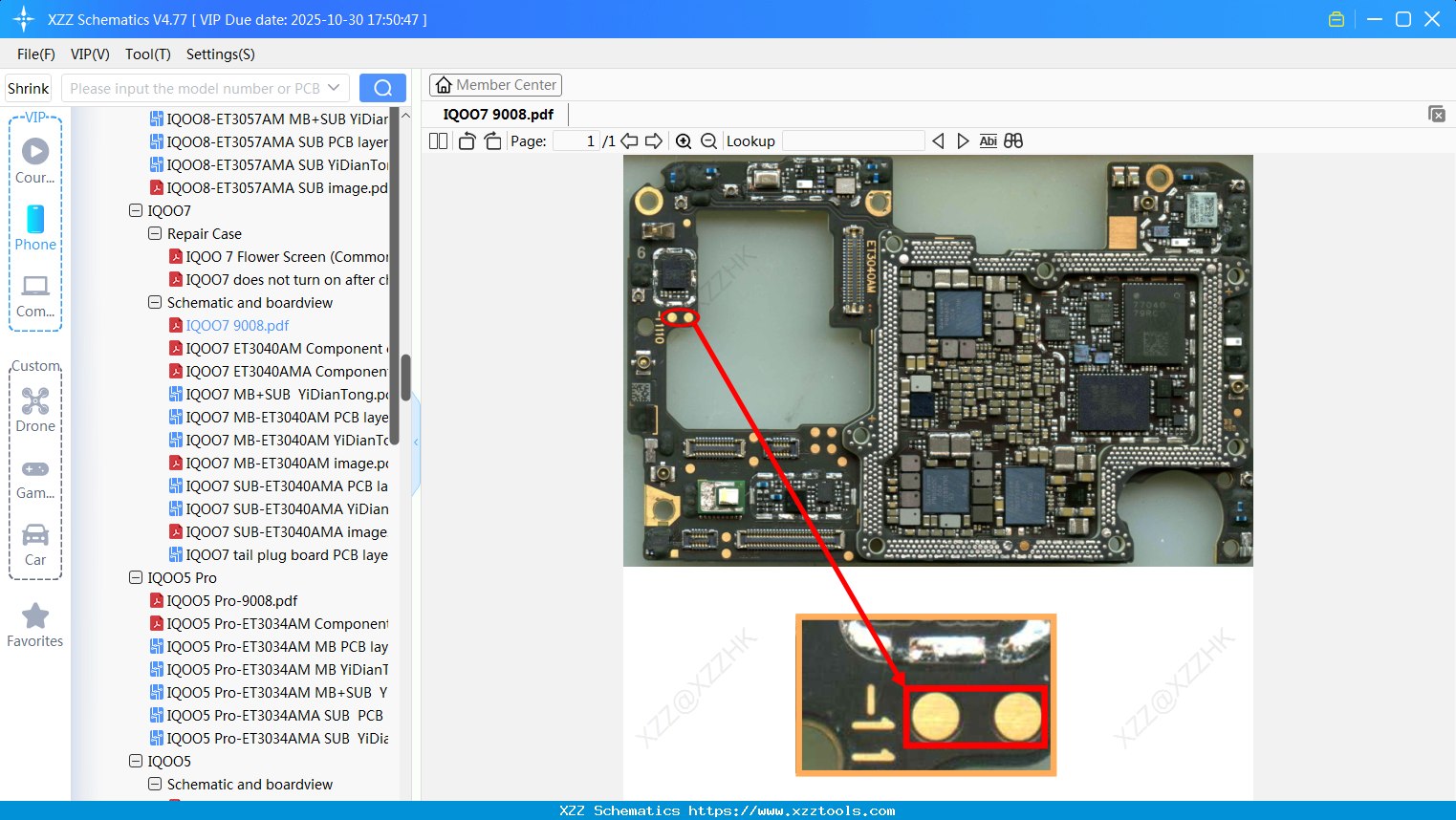Open the Settings(S) menu
This screenshot has width=1456, height=820.
(x=221, y=54)
